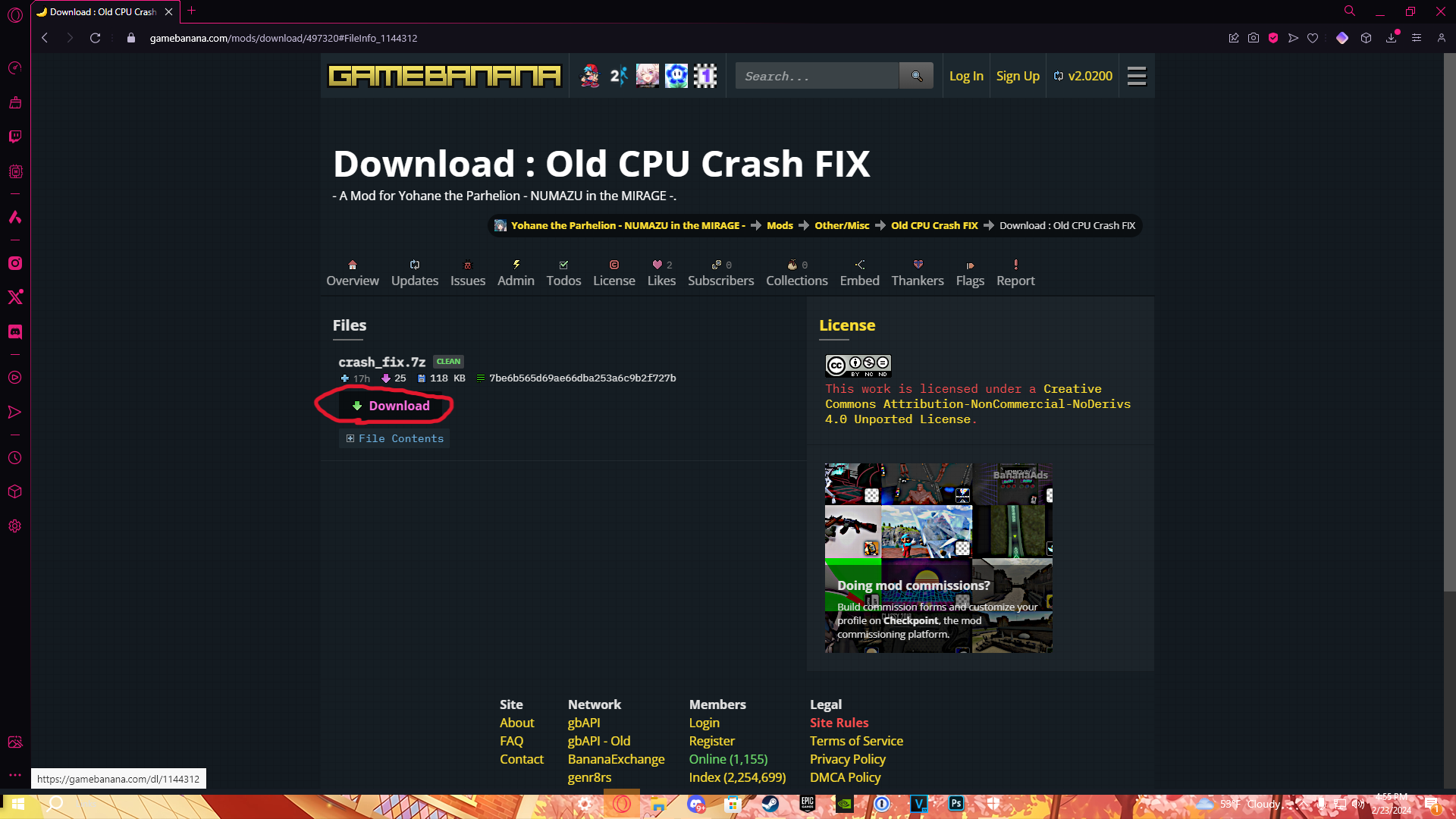Click the Old CPU Crash FIX breadcrumb
Screen dimensions: 1456x819
(x=934, y=225)
